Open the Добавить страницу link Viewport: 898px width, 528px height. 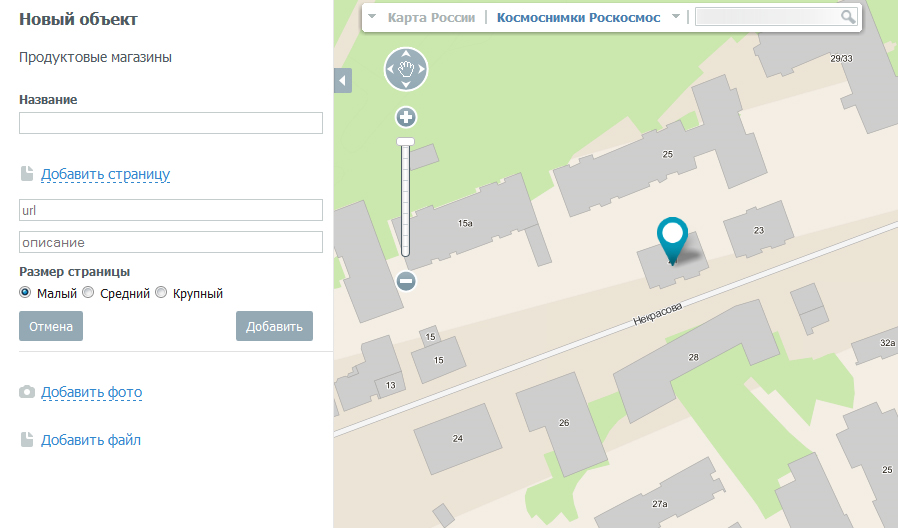coord(105,174)
